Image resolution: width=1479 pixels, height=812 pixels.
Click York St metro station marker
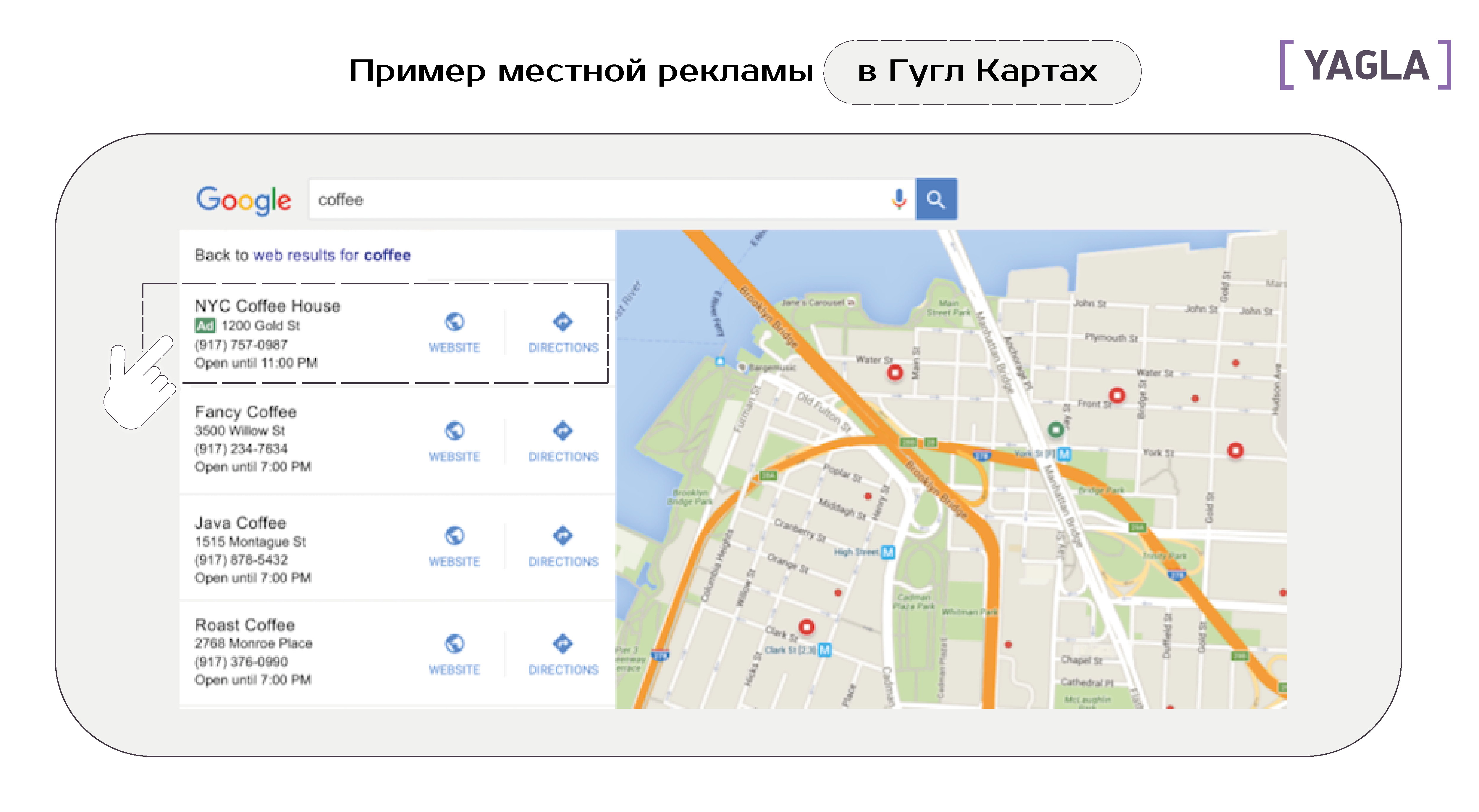pyautogui.click(x=1064, y=455)
